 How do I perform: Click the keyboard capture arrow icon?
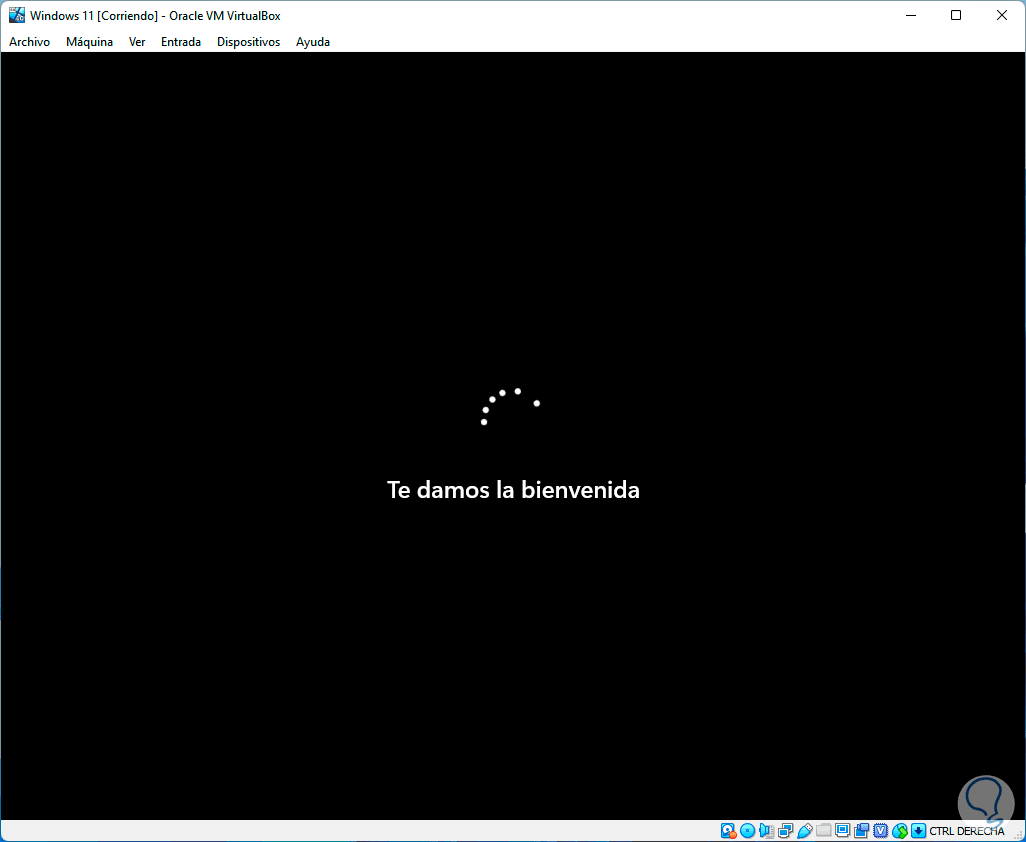[x=919, y=831]
